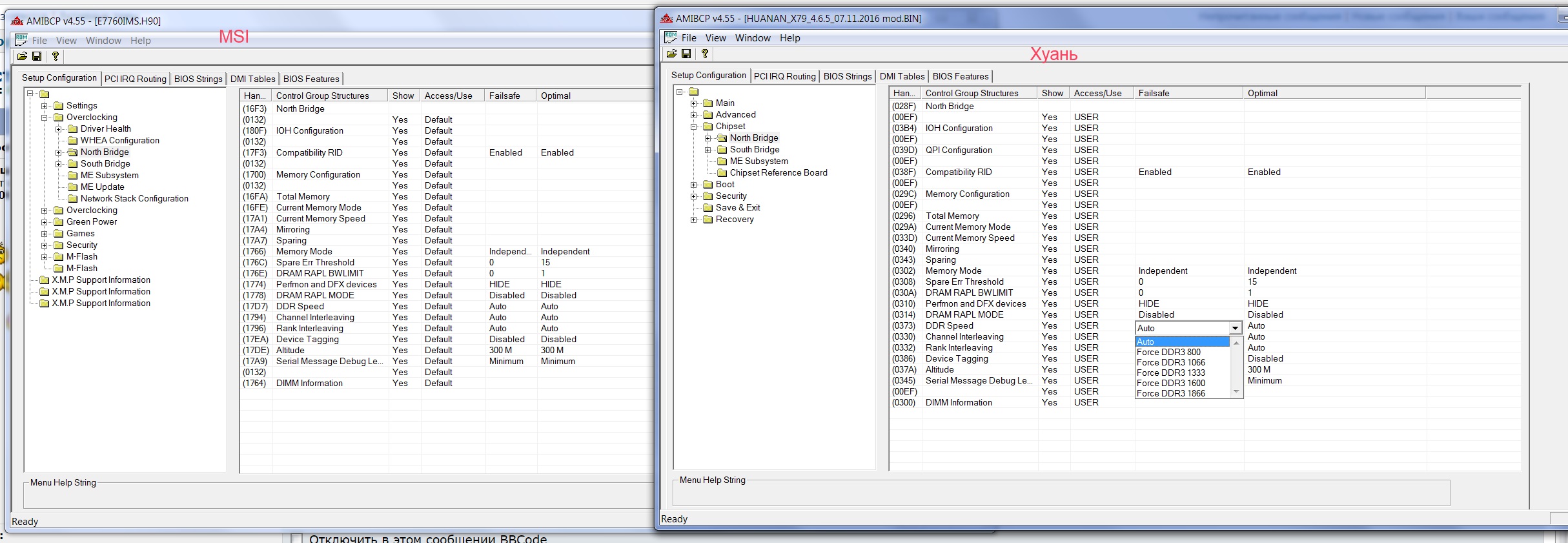This screenshot has height=543, width=1568.
Task: Click the Memory Mode Failsafe value Independent in HUANAN table
Action: click(1163, 271)
